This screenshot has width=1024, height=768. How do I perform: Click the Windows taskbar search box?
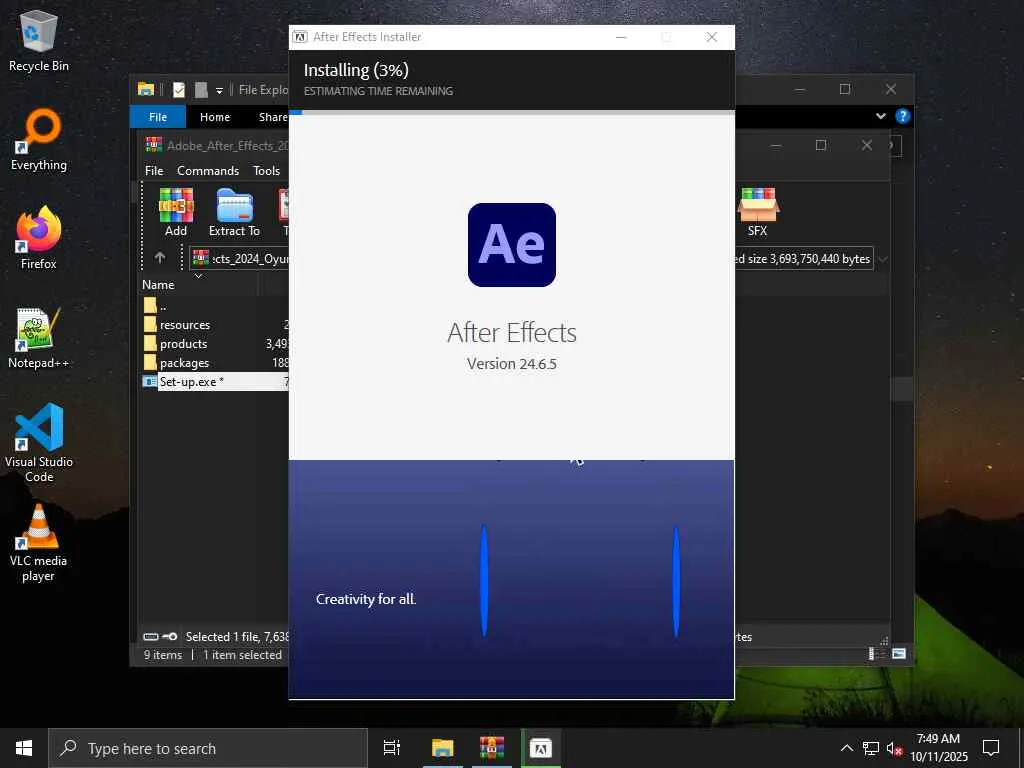click(208, 748)
